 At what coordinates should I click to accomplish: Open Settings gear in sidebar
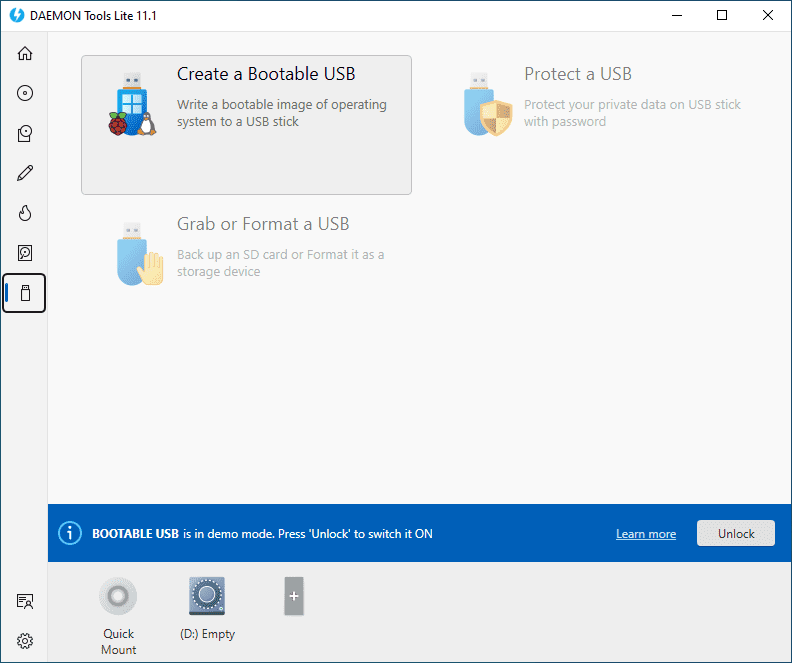point(25,641)
